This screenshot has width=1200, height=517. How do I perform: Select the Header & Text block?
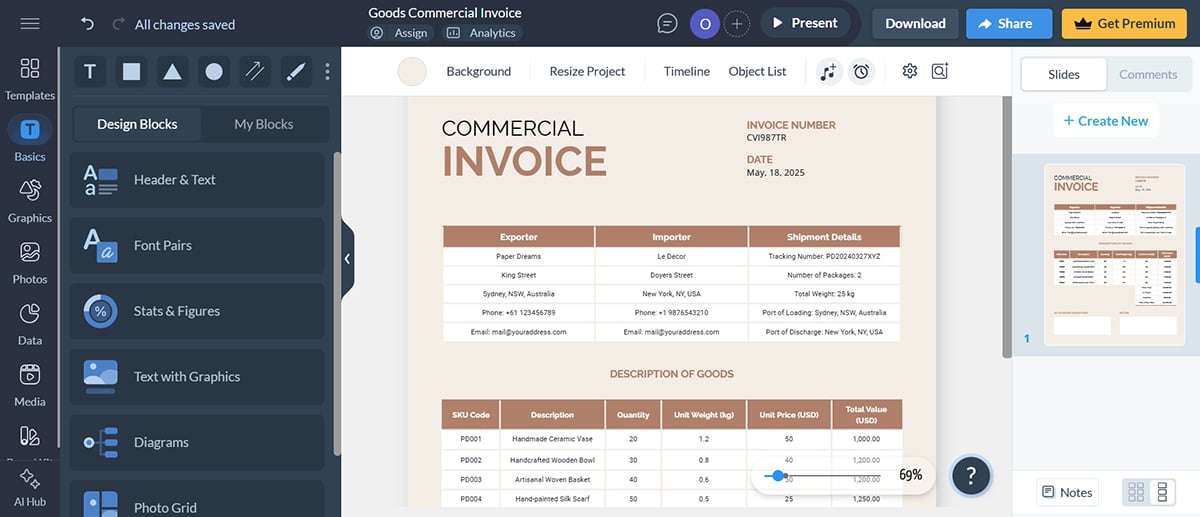coord(199,180)
